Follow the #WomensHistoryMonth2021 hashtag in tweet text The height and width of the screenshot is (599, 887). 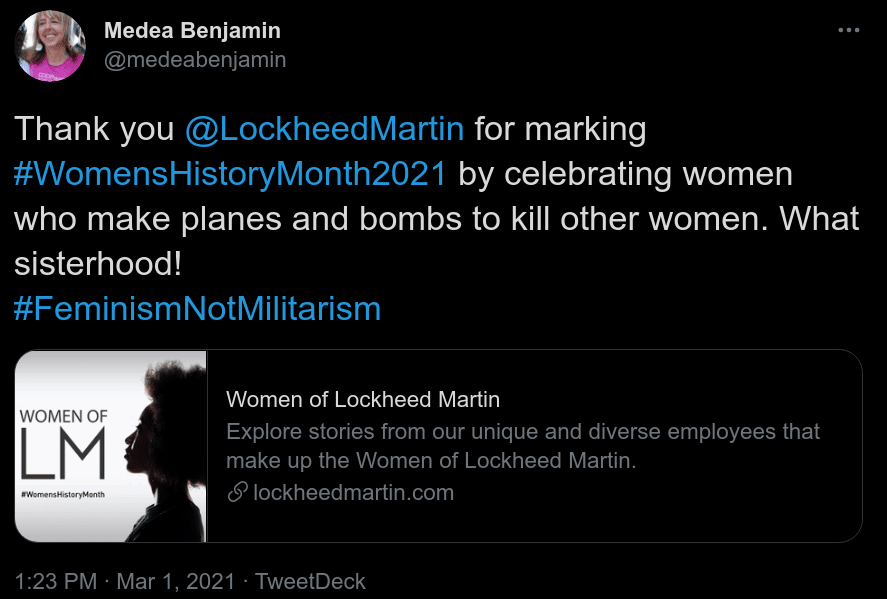[x=231, y=174]
